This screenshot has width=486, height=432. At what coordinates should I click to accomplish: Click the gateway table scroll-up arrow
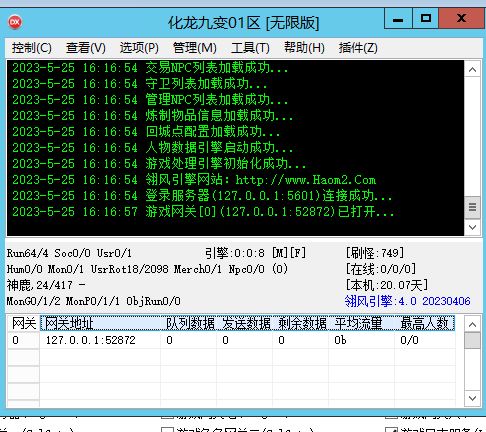click(x=472, y=324)
